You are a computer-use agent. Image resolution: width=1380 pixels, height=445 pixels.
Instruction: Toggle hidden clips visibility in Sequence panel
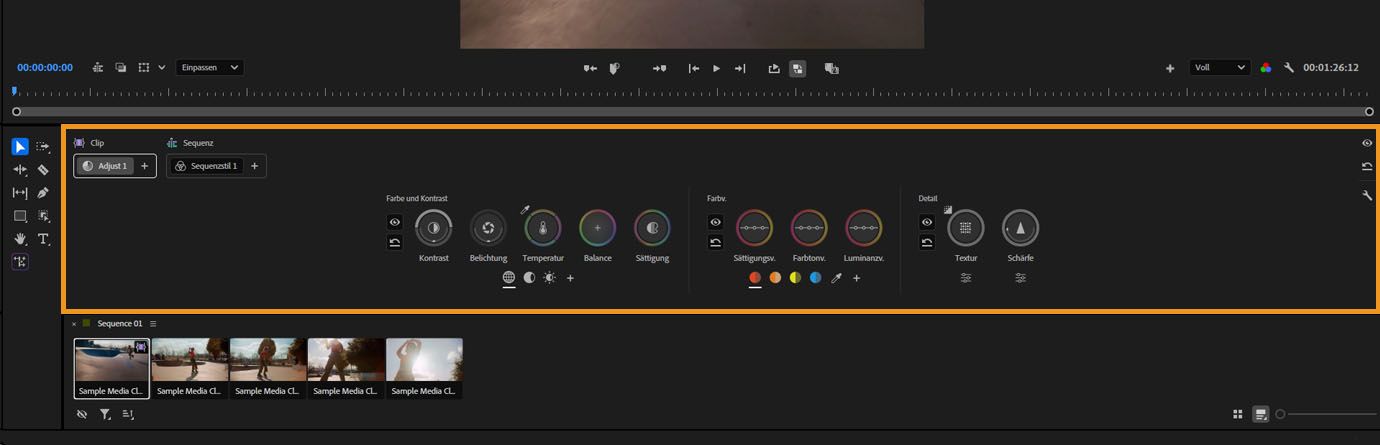pyautogui.click(x=82, y=414)
